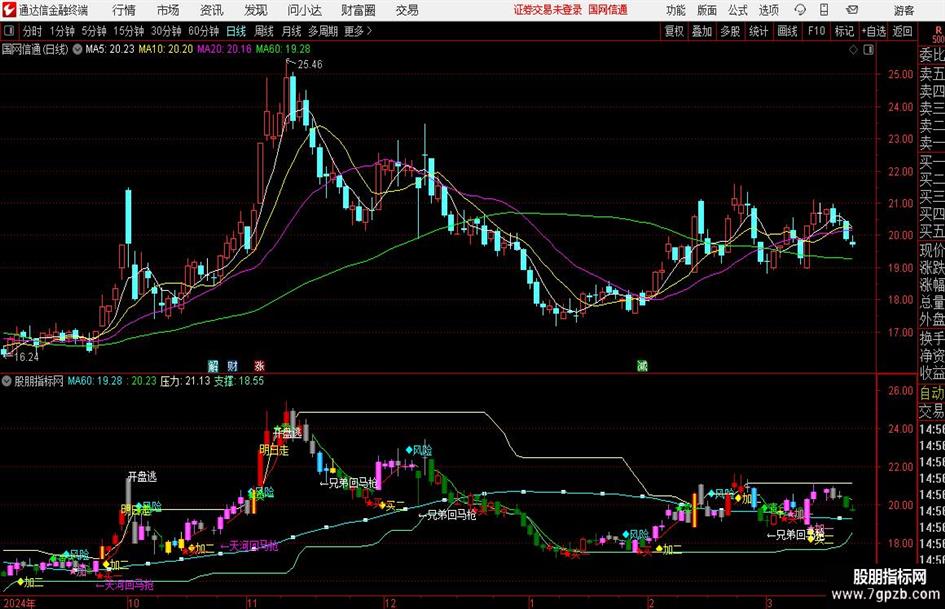Click the red Tongdaxin logo icon
Viewport: 945px width, 609px height.
point(9,10)
